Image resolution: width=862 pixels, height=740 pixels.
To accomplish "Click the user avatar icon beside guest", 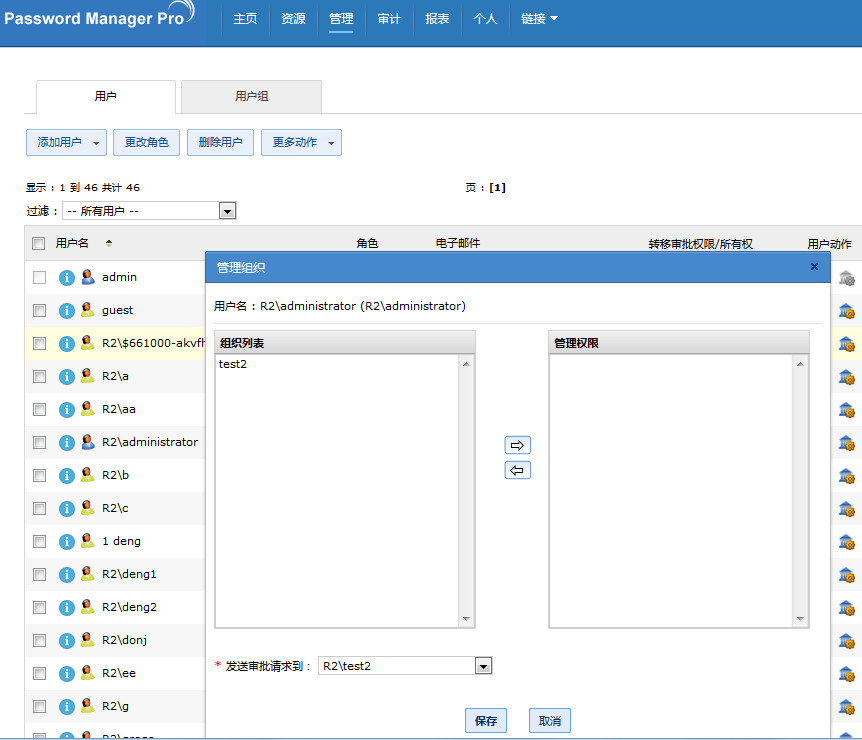I will click(88, 310).
